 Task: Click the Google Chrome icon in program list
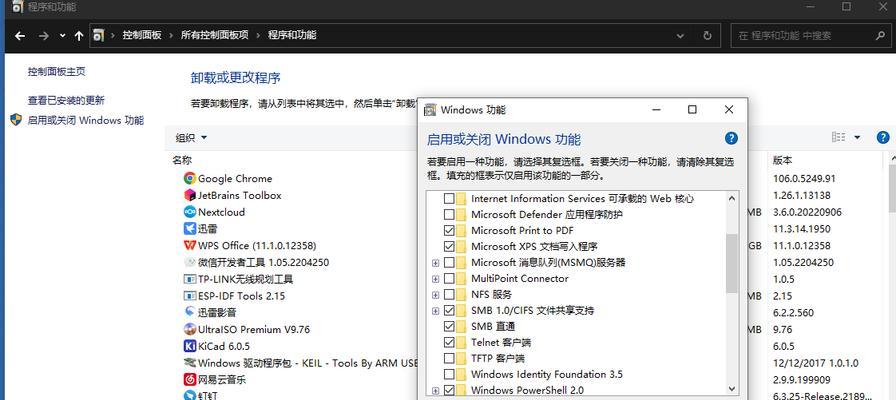(190, 178)
